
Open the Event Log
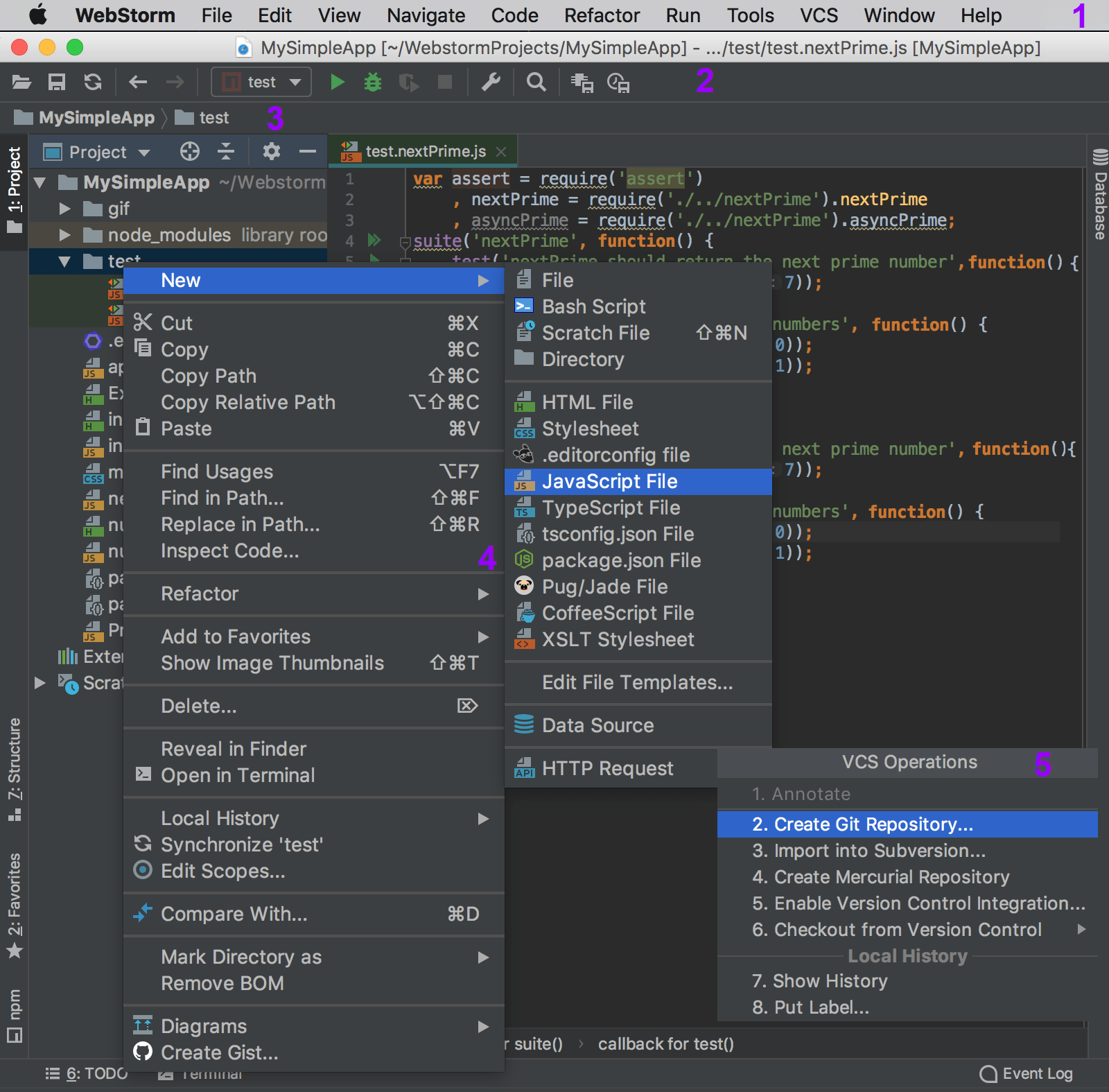pyautogui.click(x=1027, y=1074)
